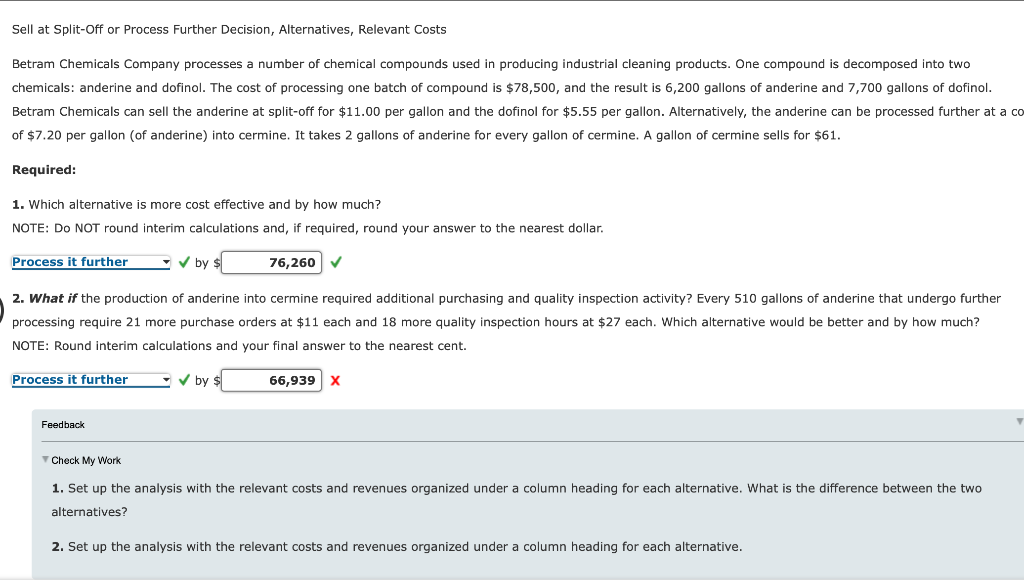This screenshot has width=1024, height=580.
Task: Click the problem title Sell at Split-Off heading
Action: point(227,29)
